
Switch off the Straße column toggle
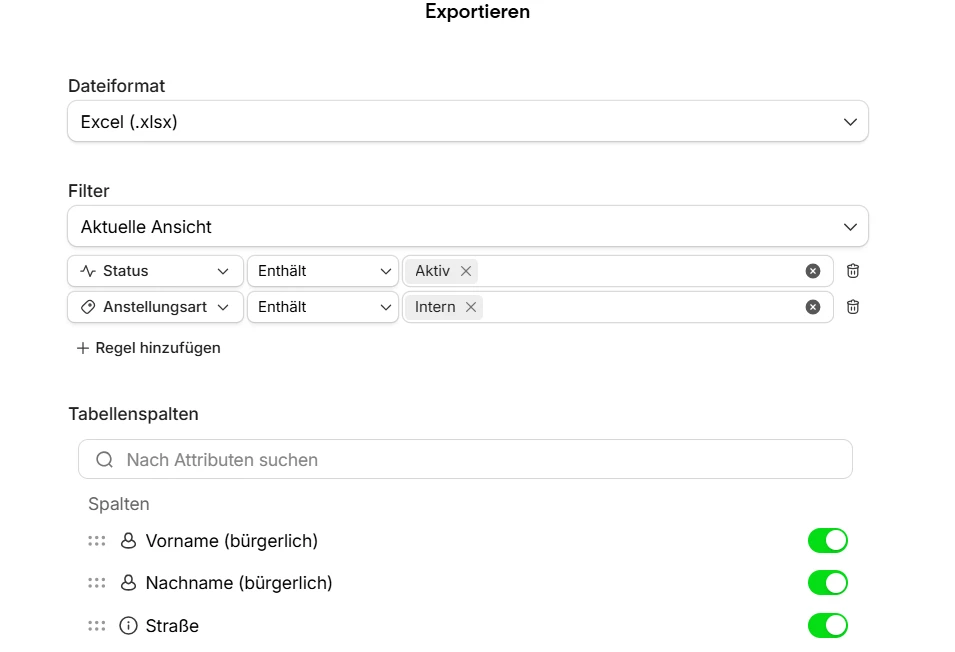click(x=827, y=626)
